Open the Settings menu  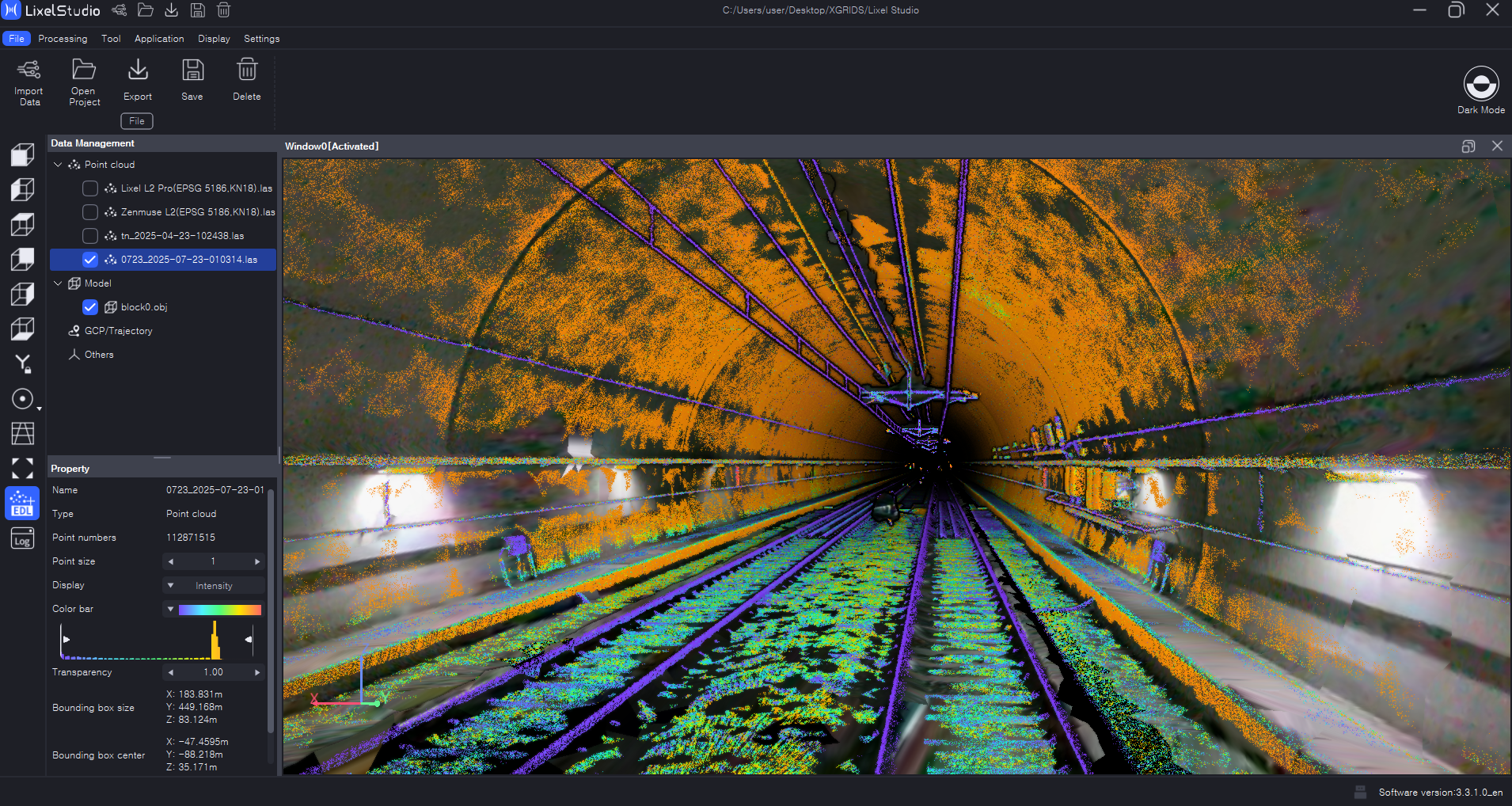tap(261, 39)
